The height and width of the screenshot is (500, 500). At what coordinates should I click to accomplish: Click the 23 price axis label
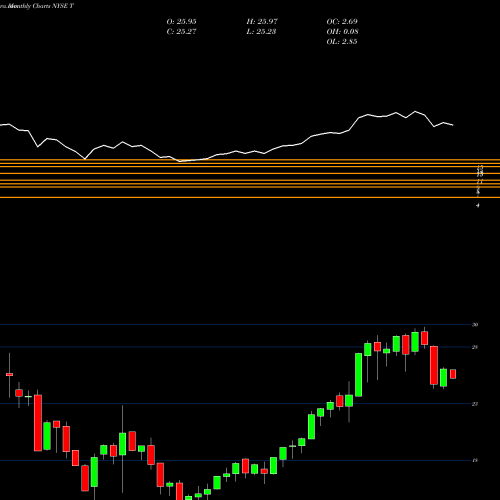coord(475,404)
